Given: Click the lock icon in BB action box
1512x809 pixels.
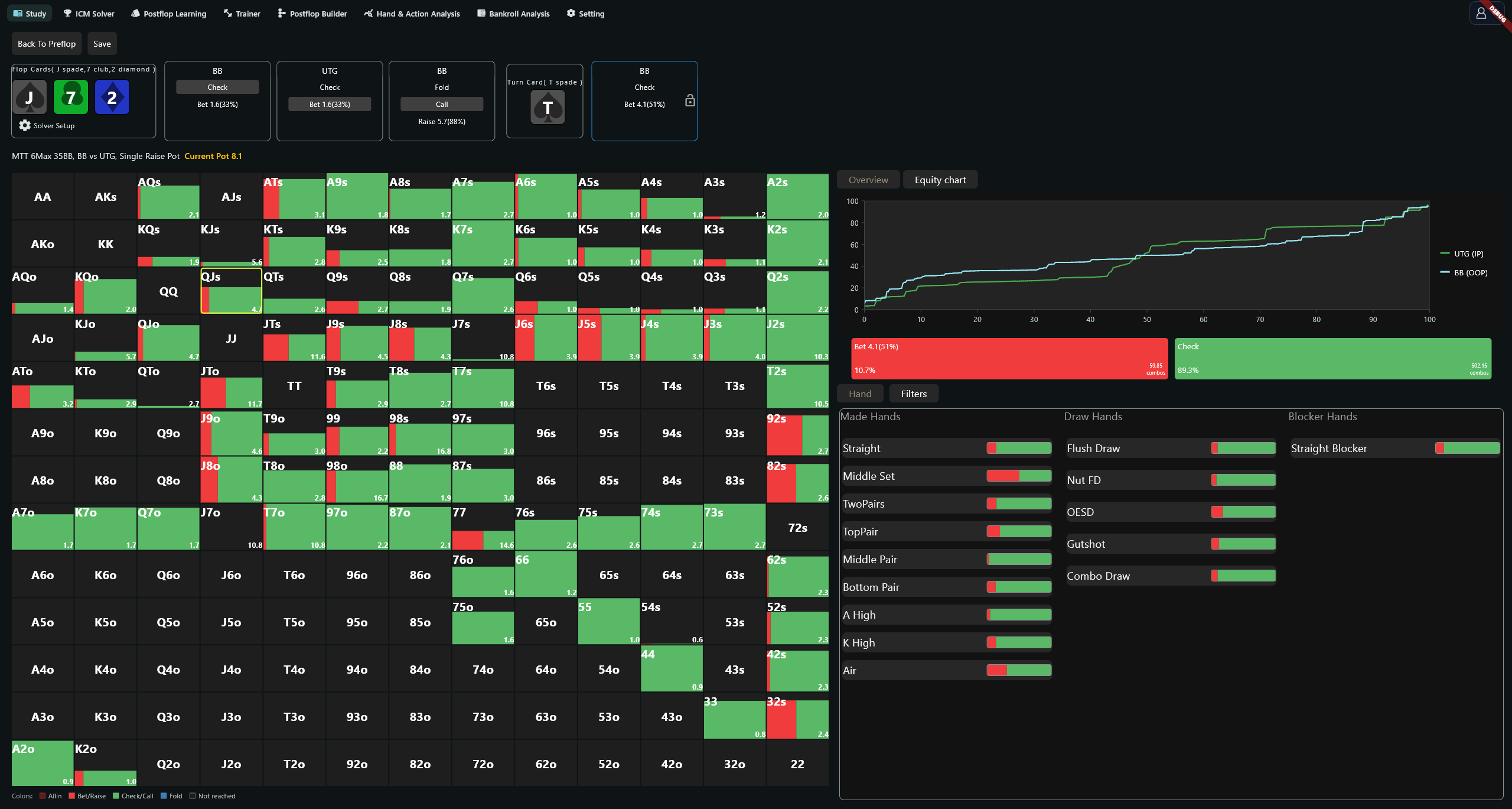Looking at the screenshot, I should [690, 100].
